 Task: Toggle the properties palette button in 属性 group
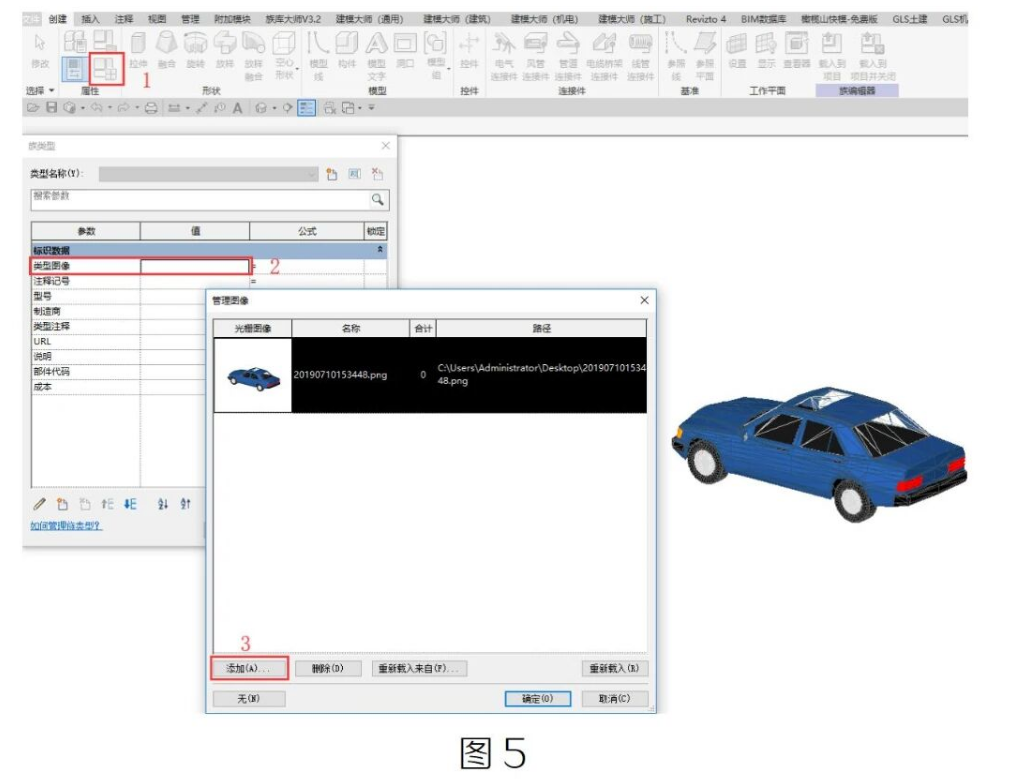point(74,69)
